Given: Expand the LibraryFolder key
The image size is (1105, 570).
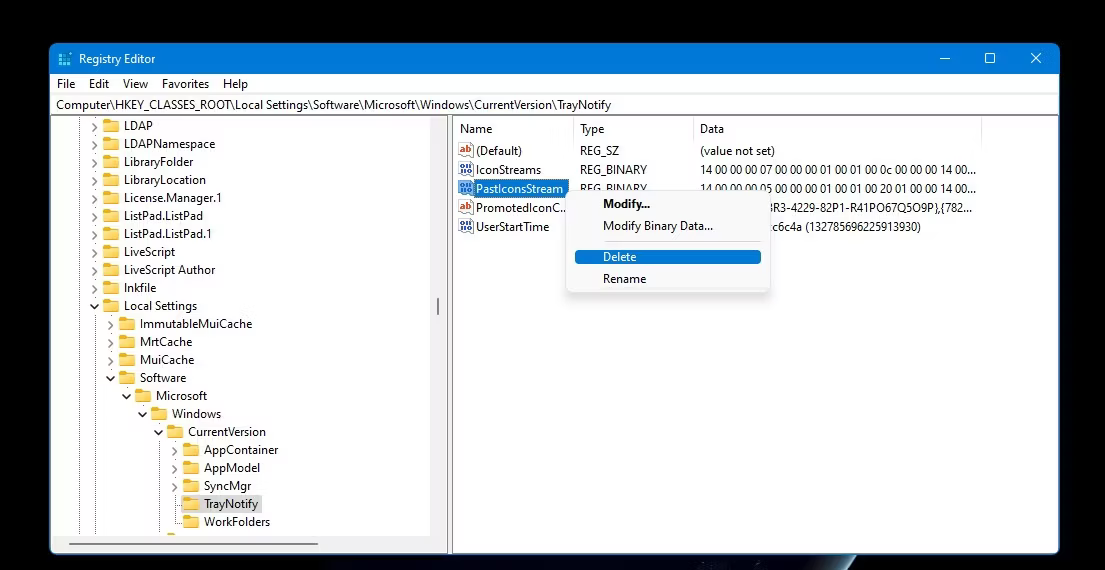Looking at the screenshot, I should coord(94,162).
